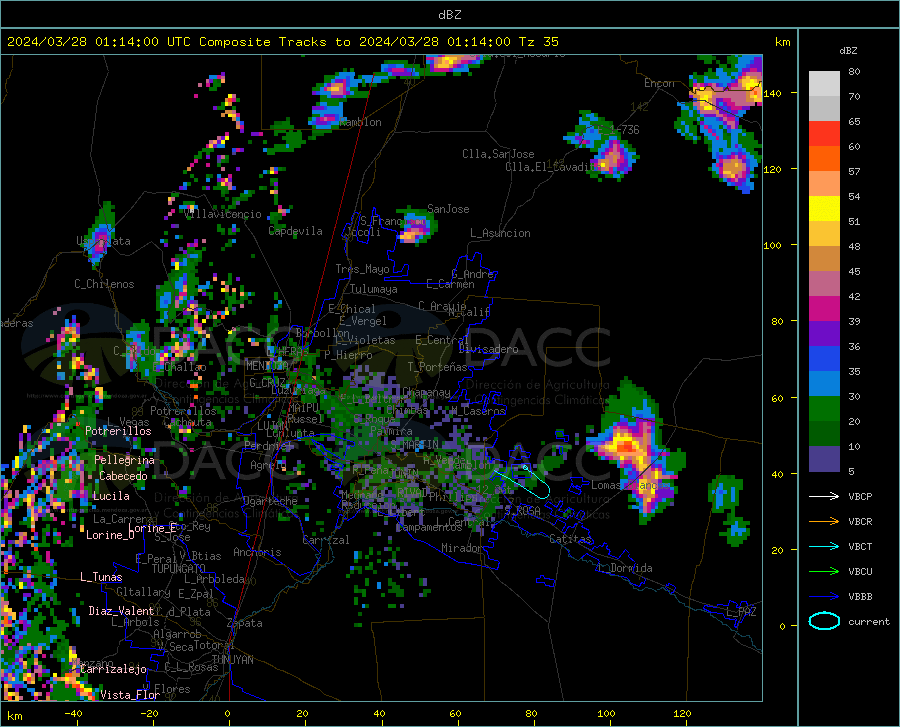The image size is (900, 727).
Task: Click the Clla.SanJose map label
Action: pyautogui.click(x=498, y=154)
